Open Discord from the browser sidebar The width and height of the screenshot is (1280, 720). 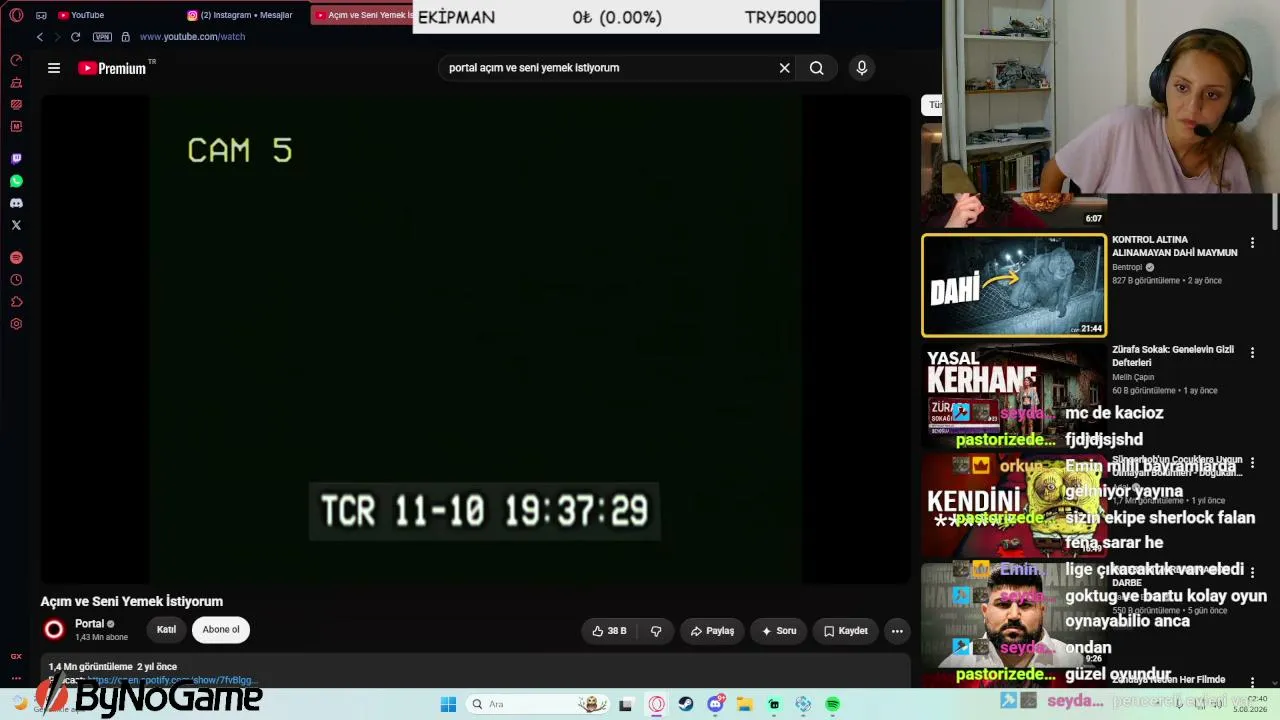[x=16, y=203]
